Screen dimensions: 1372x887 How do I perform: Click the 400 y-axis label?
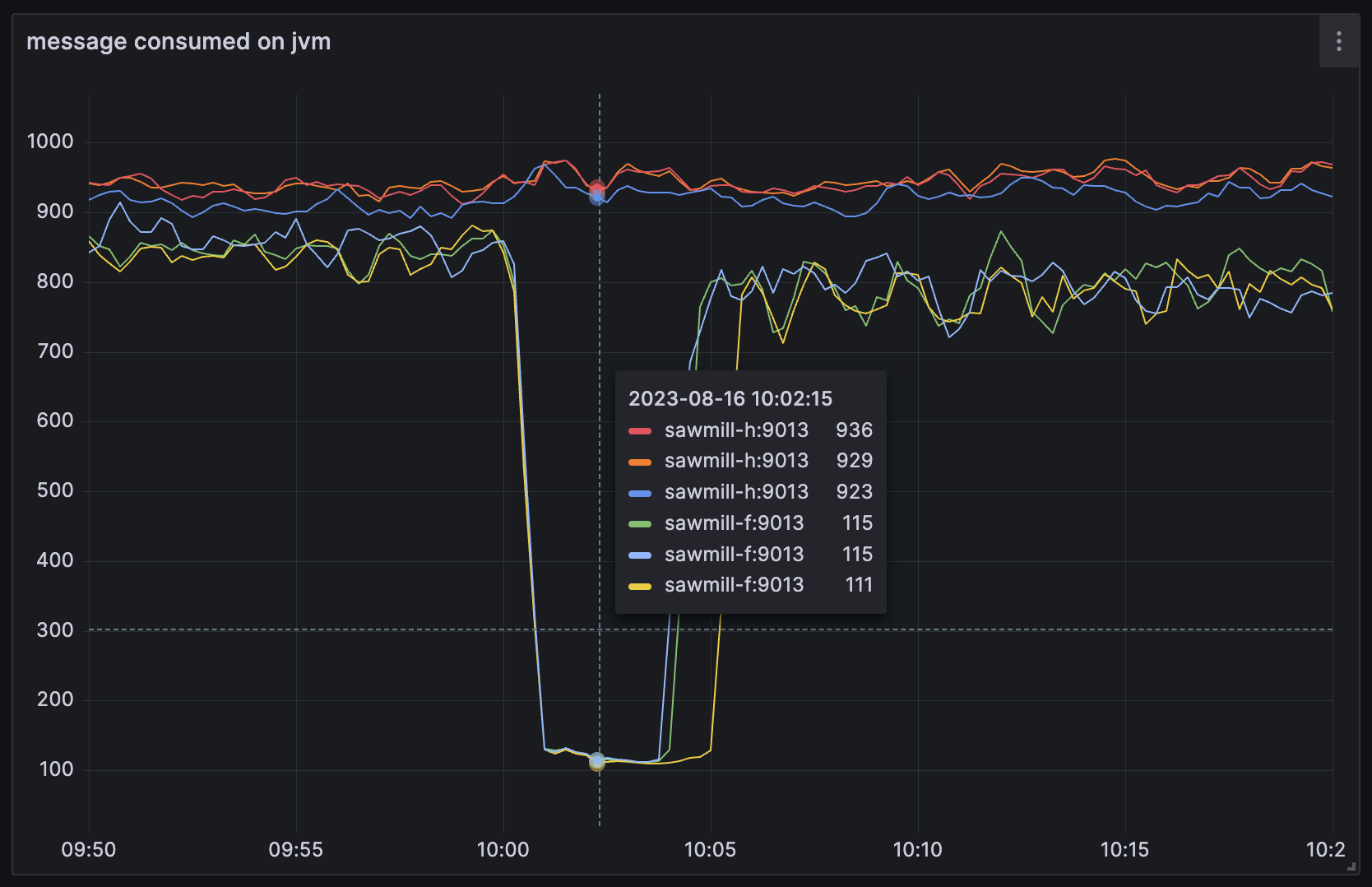click(55, 560)
